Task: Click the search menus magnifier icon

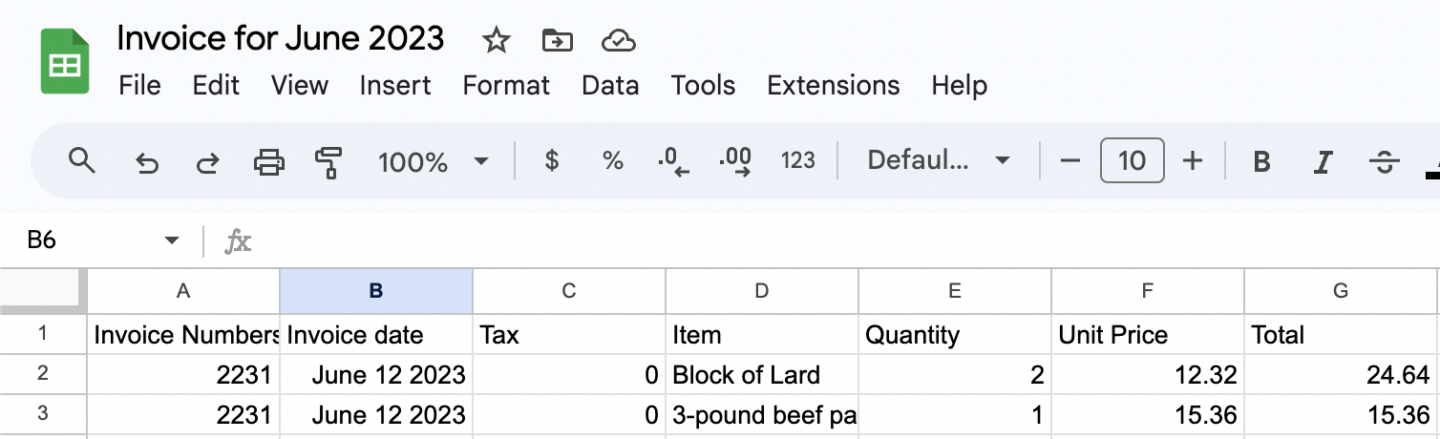Action: (82, 160)
